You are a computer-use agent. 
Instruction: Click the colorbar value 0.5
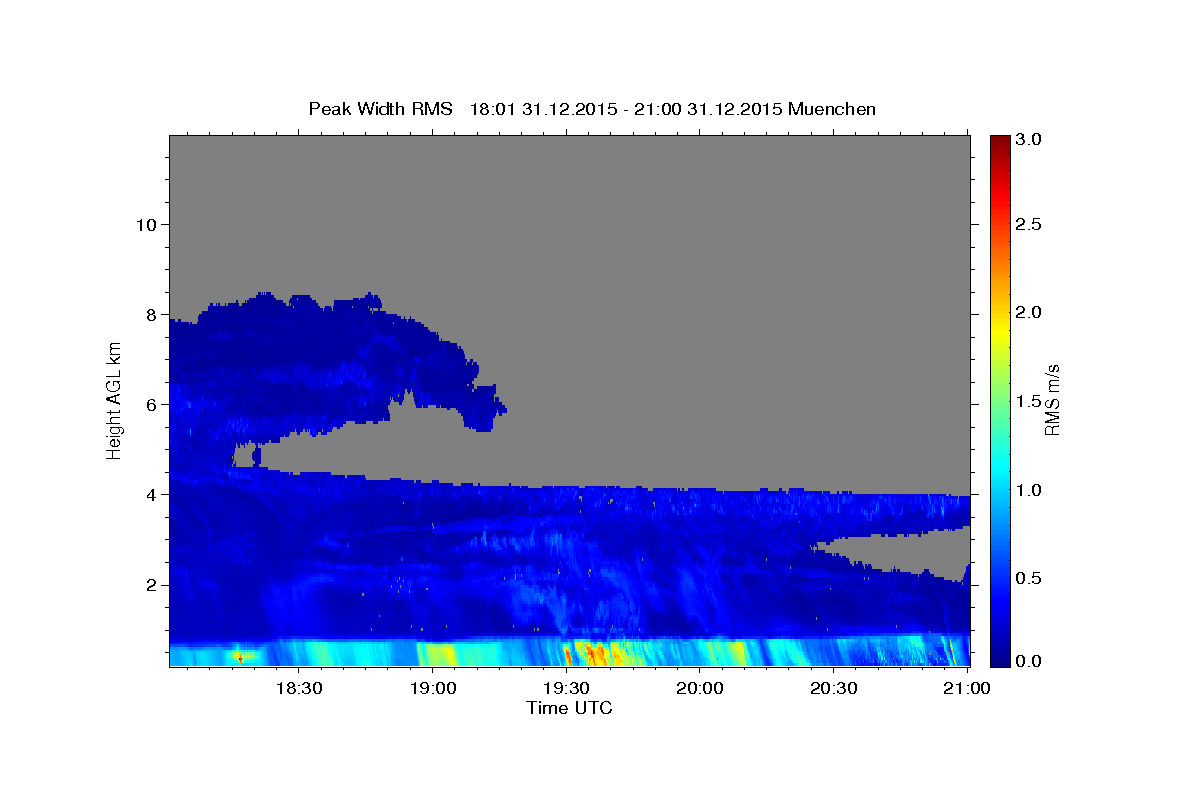pyautogui.click(x=1029, y=578)
